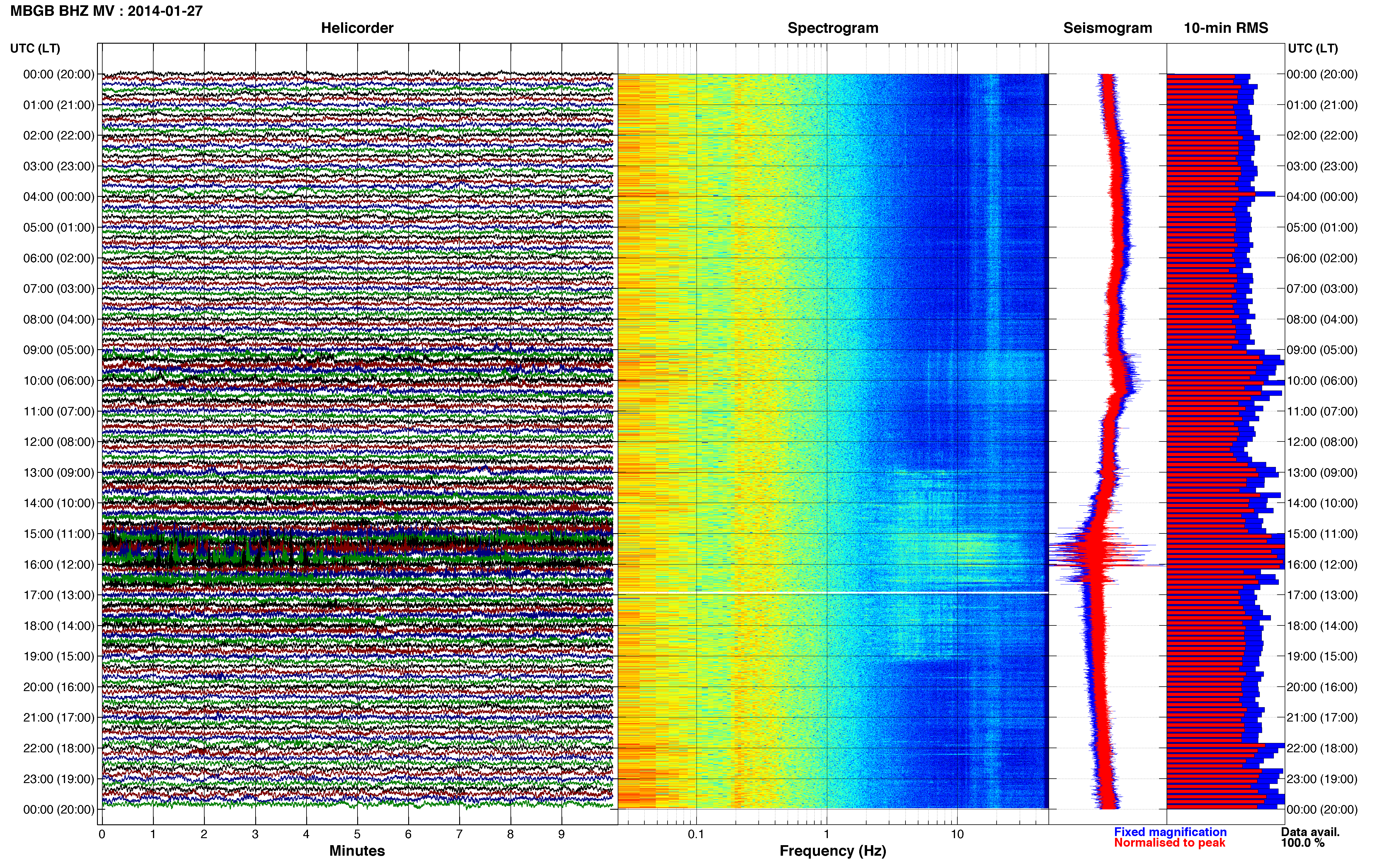Click '12:00 (08:00)' on the helicorder time axis

point(59,442)
